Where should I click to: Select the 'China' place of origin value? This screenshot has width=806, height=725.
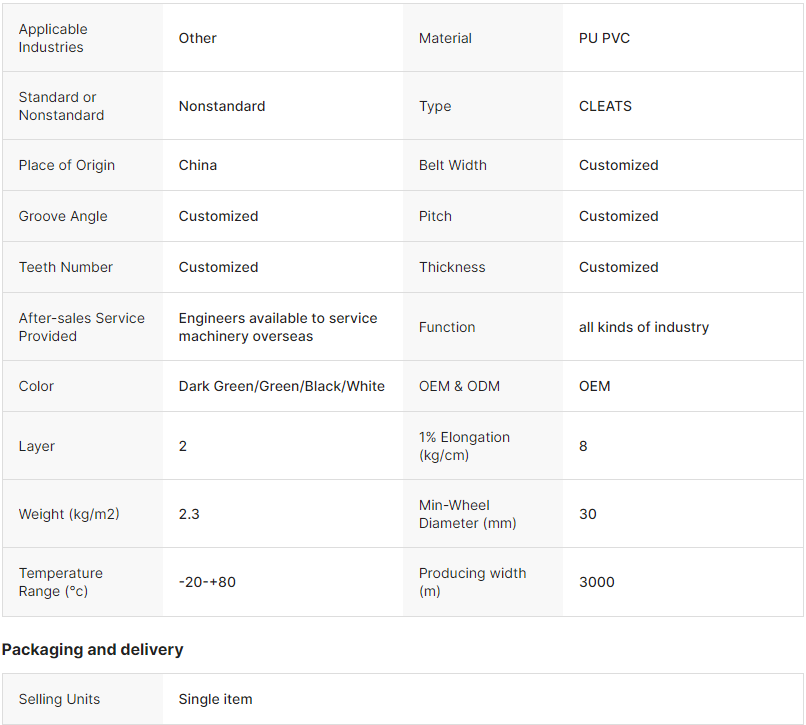point(198,165)
